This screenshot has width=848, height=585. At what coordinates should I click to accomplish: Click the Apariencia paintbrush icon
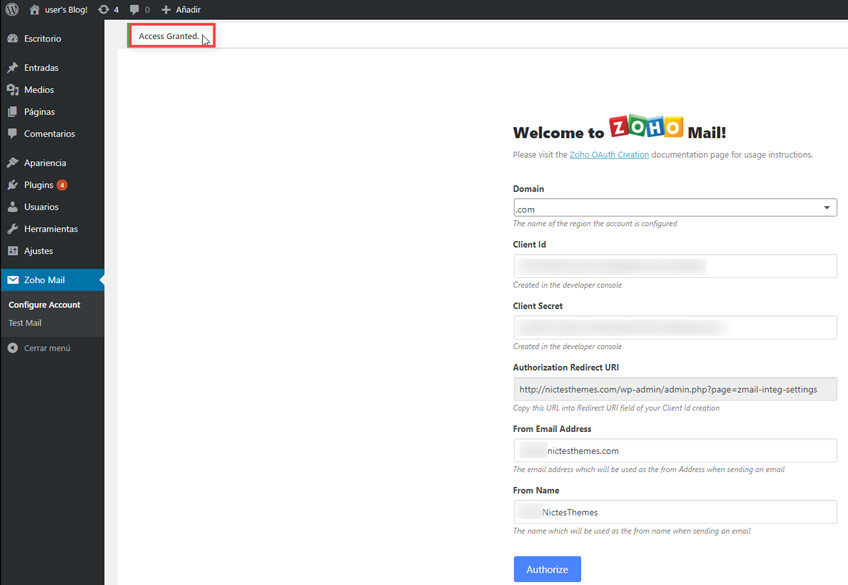[13, 163]
